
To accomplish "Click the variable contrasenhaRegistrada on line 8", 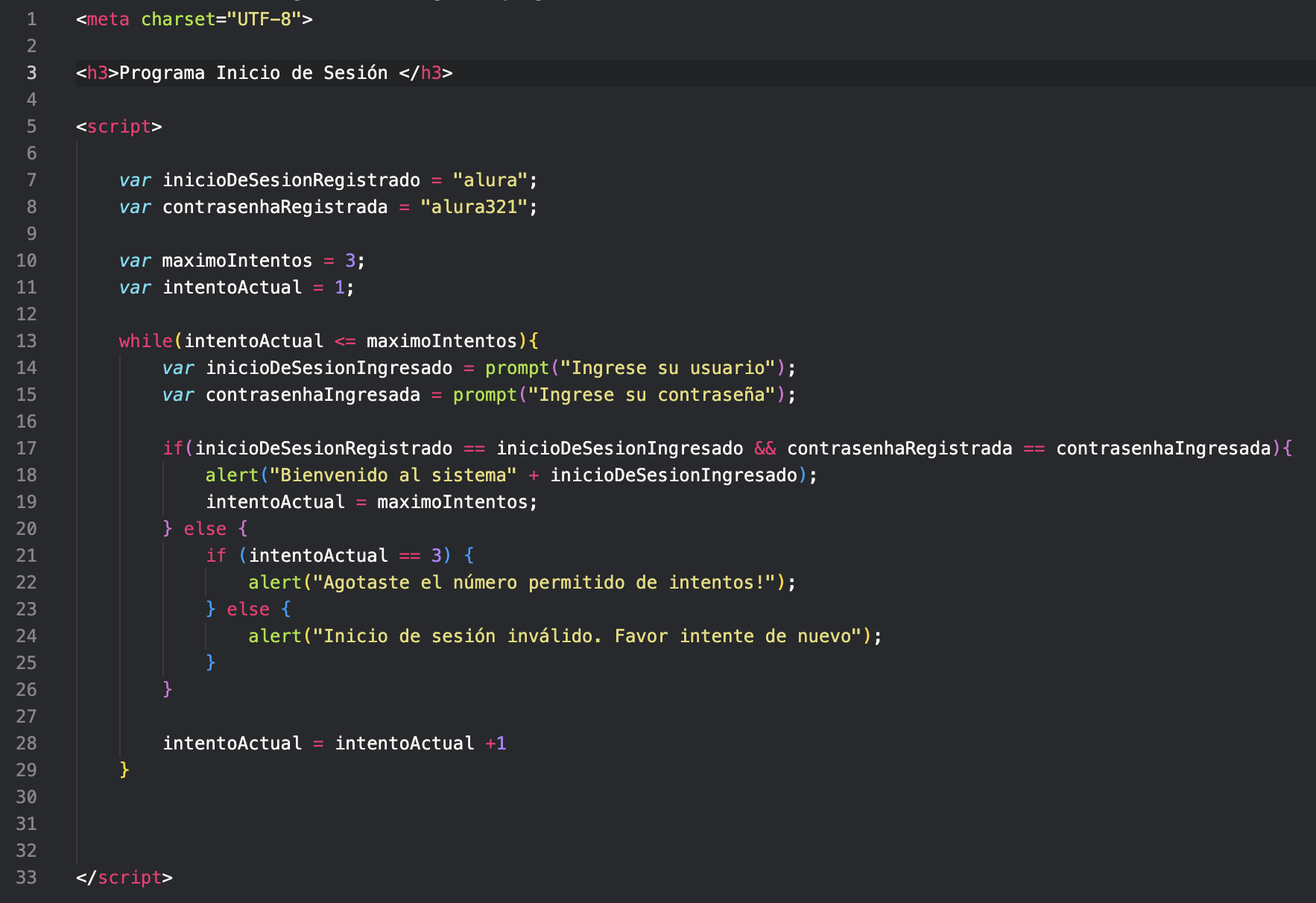I will (275, 207).
